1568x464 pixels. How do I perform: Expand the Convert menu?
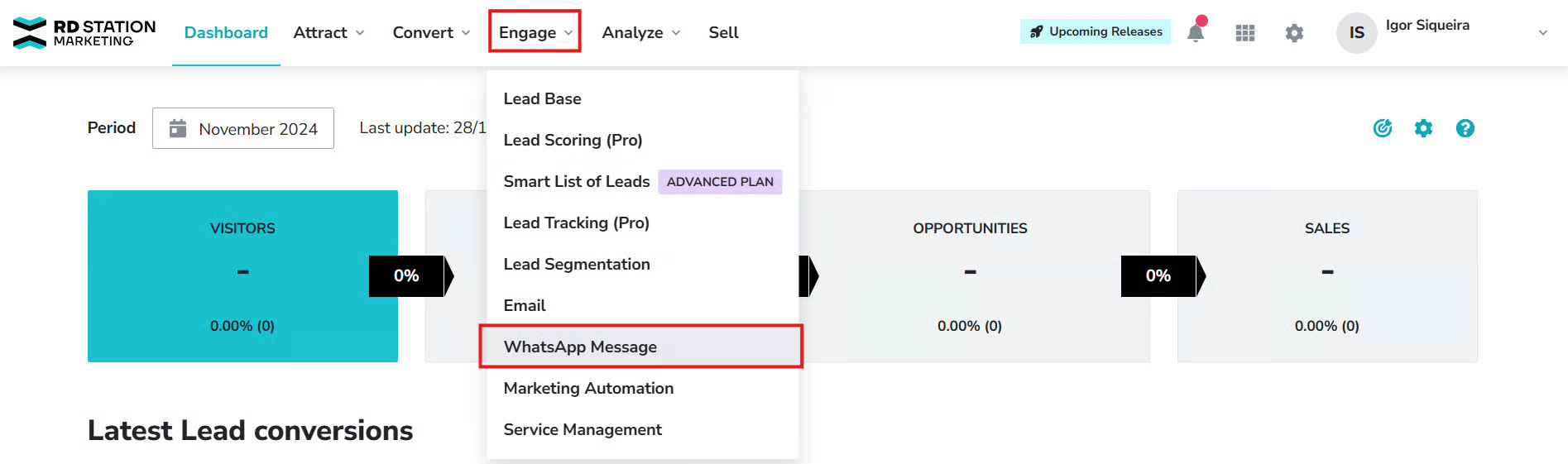[x=431, y=32]
